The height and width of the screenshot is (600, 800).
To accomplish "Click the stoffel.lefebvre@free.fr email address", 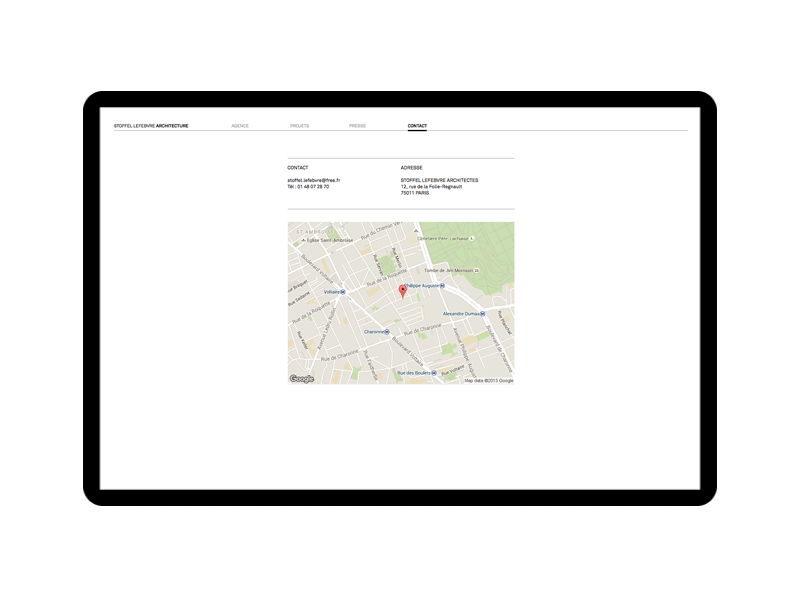I will [314, 180].
